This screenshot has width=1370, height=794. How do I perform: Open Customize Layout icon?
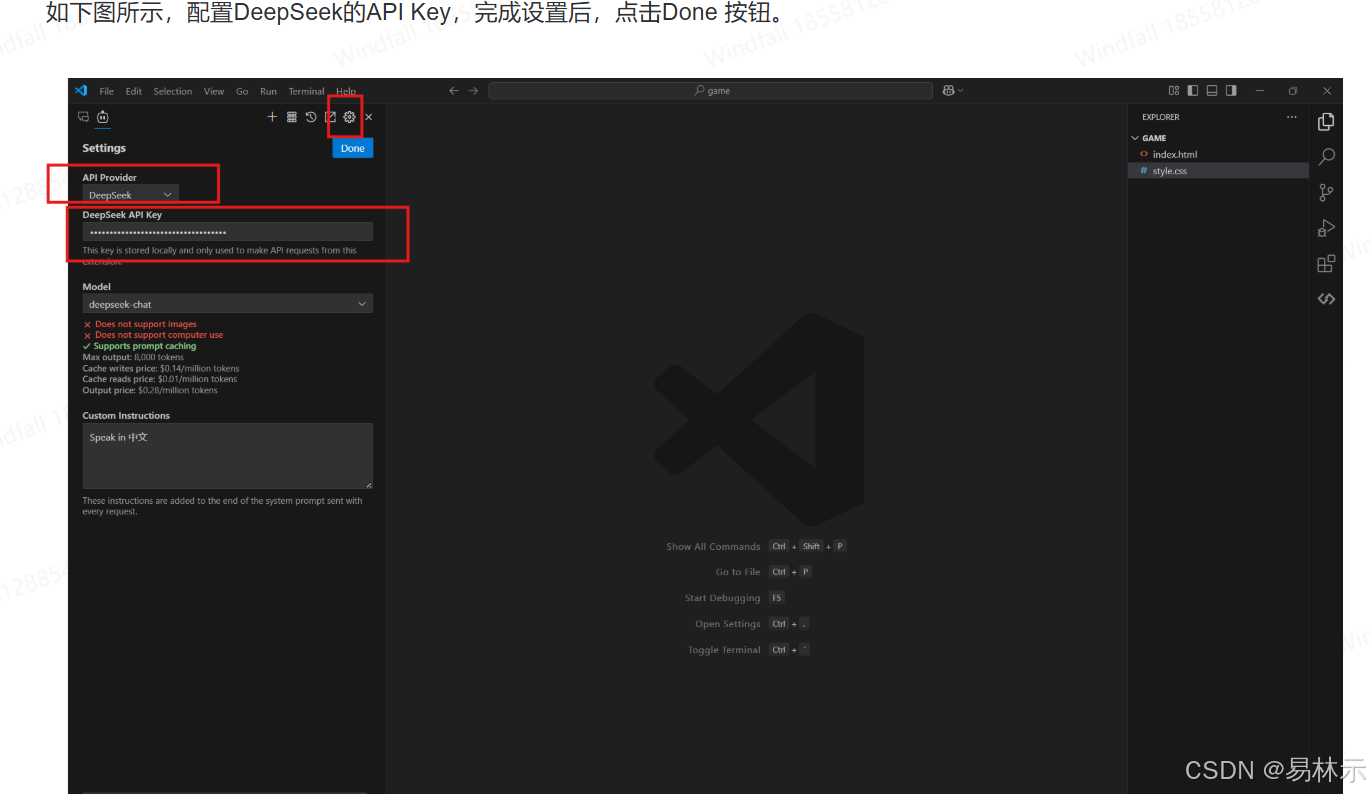coord(1174,90)
